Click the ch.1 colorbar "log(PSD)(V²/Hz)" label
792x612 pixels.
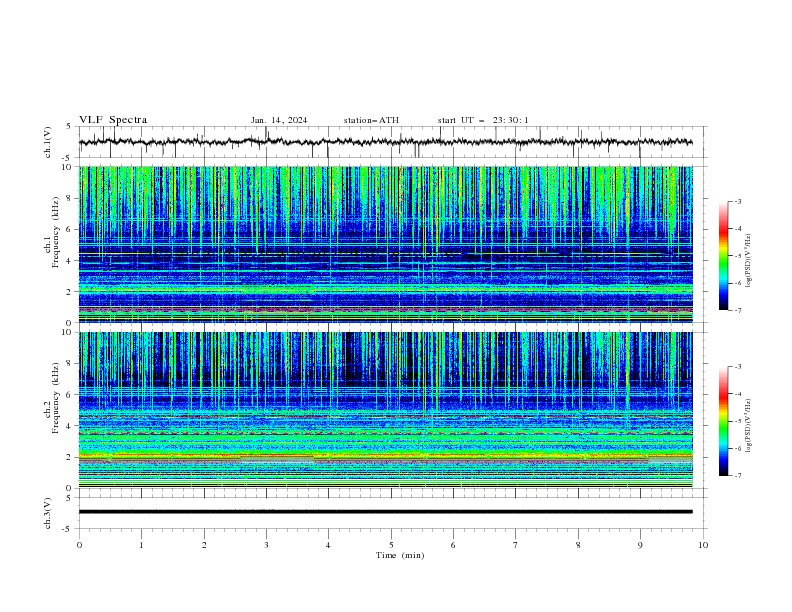749,261
